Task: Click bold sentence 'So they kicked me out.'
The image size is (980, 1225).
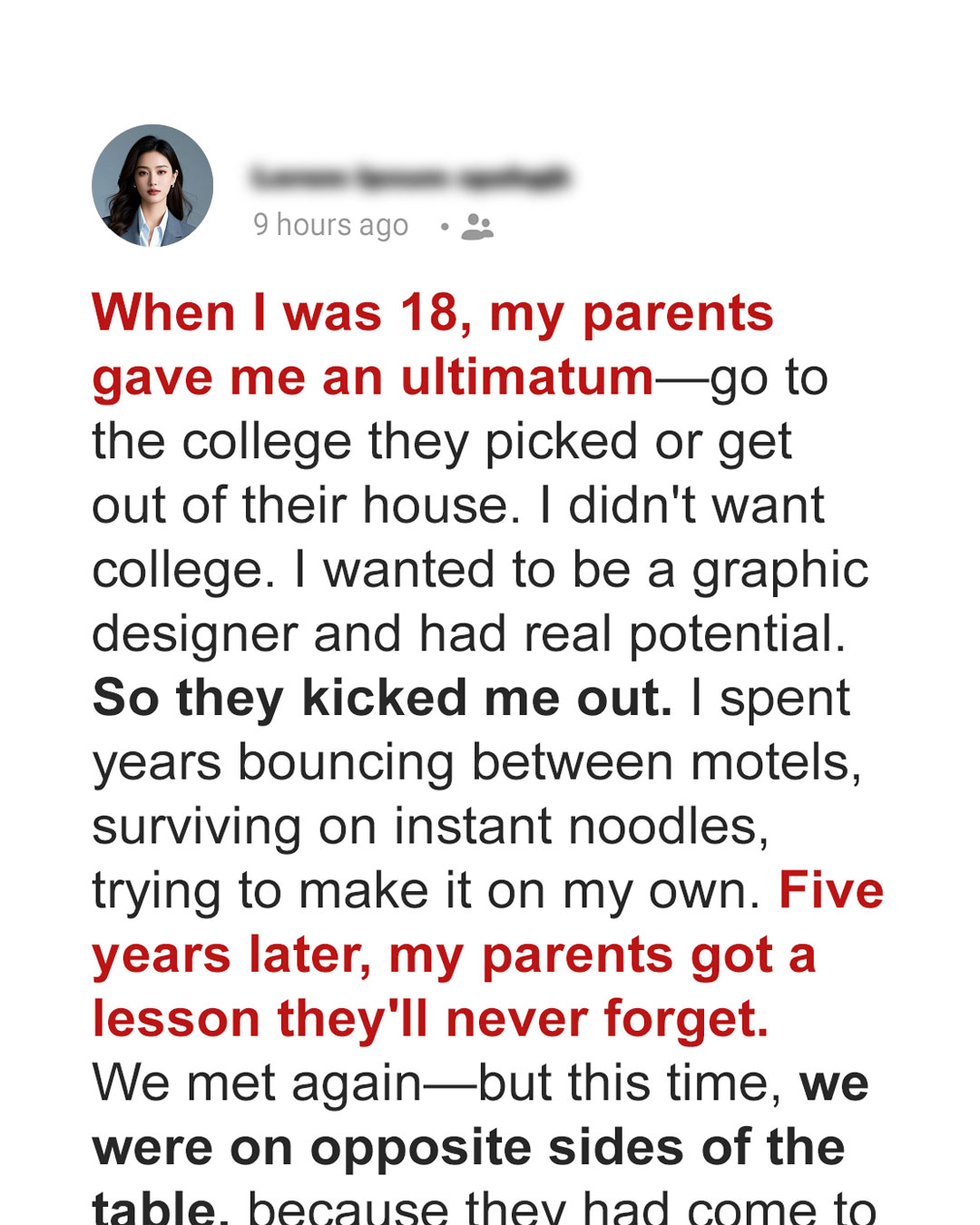Action: (x=382, y=699)
